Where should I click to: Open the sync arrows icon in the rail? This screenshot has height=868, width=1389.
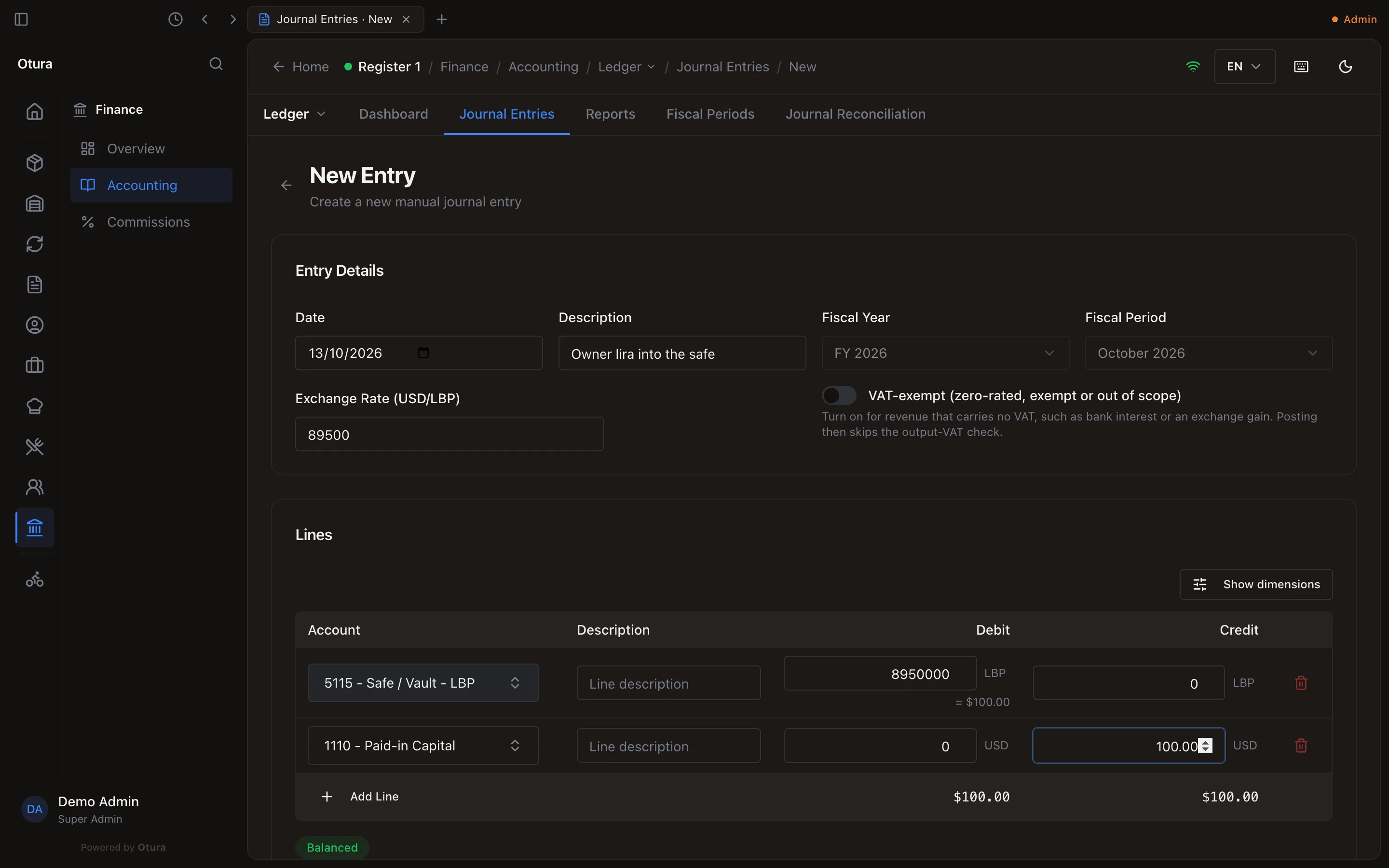[34, 244]
